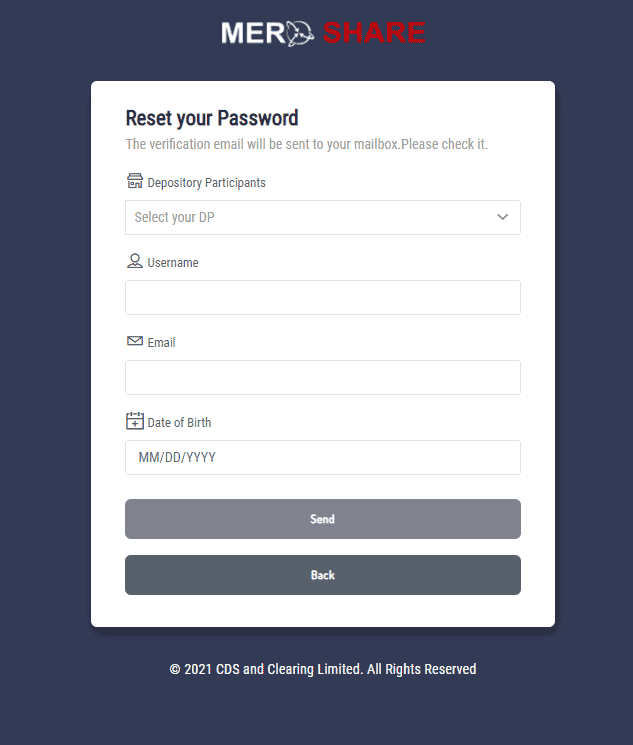This screenshot has height=745, width=633.
Task: Click the Date of Birth label
Action: pos(179,423)
